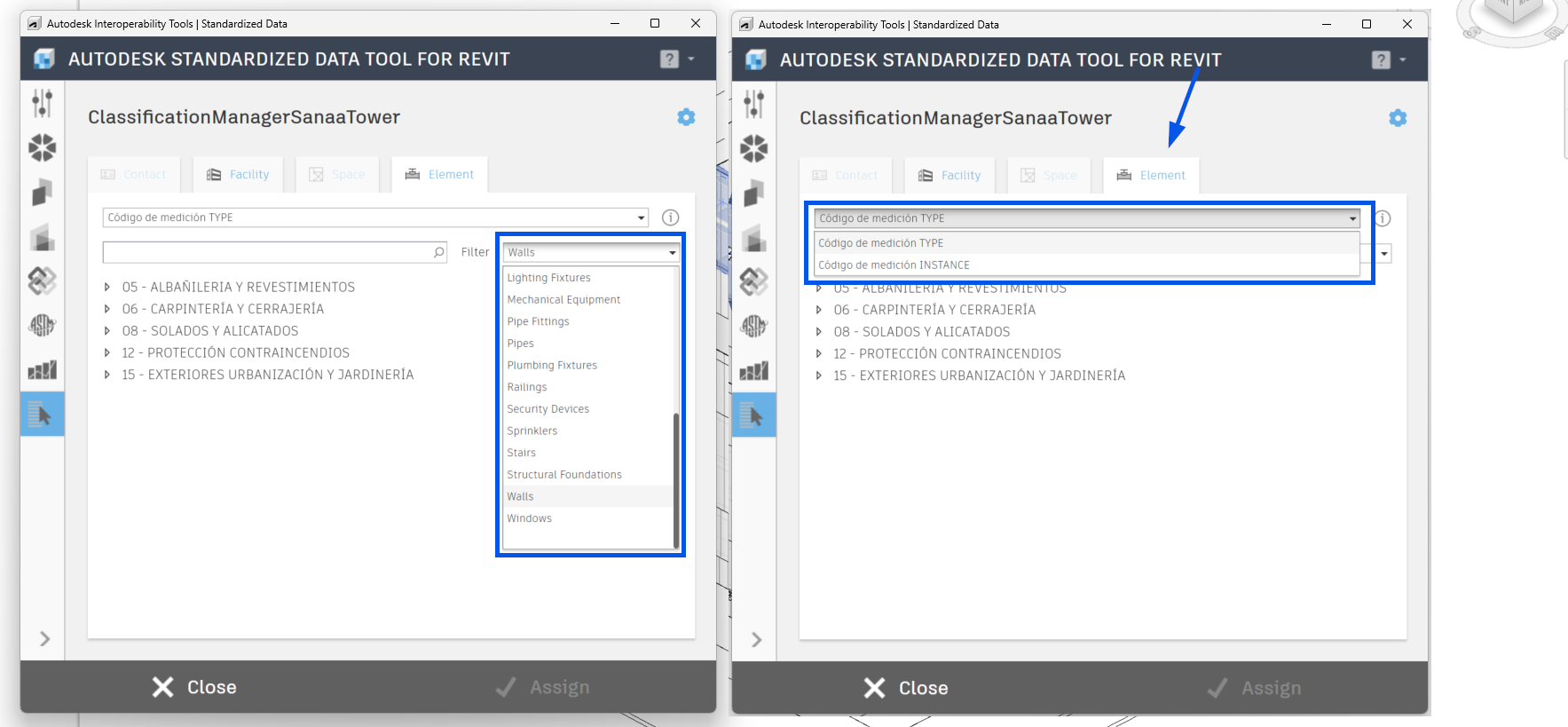Click the highlighted list-cursor icon in left window sidebar
Screen dimensions: 1568x727
pos(43,414)
